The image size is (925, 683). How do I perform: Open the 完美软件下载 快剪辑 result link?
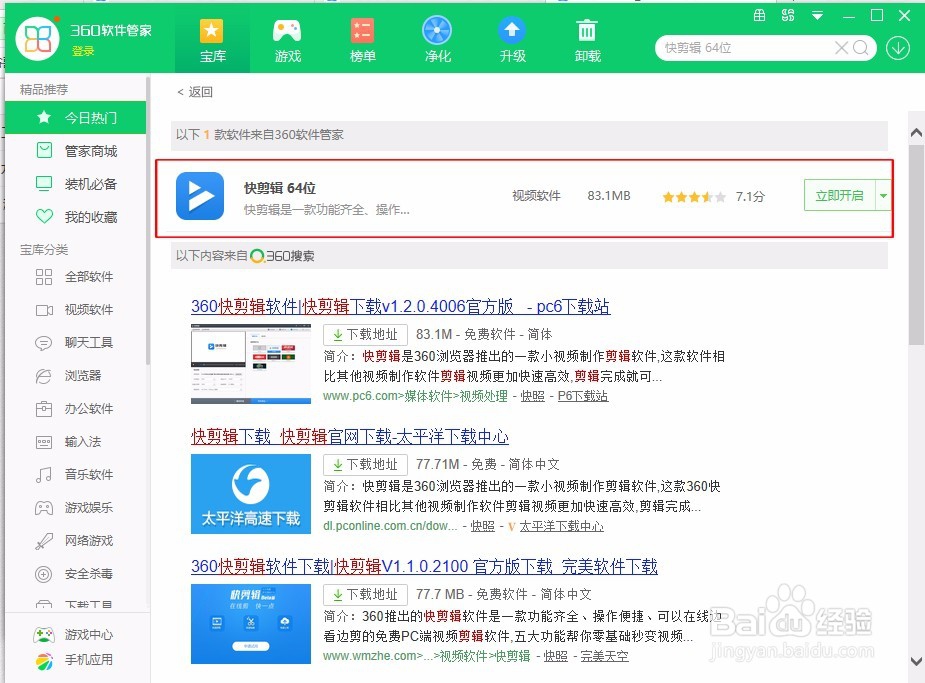point(424,566)
